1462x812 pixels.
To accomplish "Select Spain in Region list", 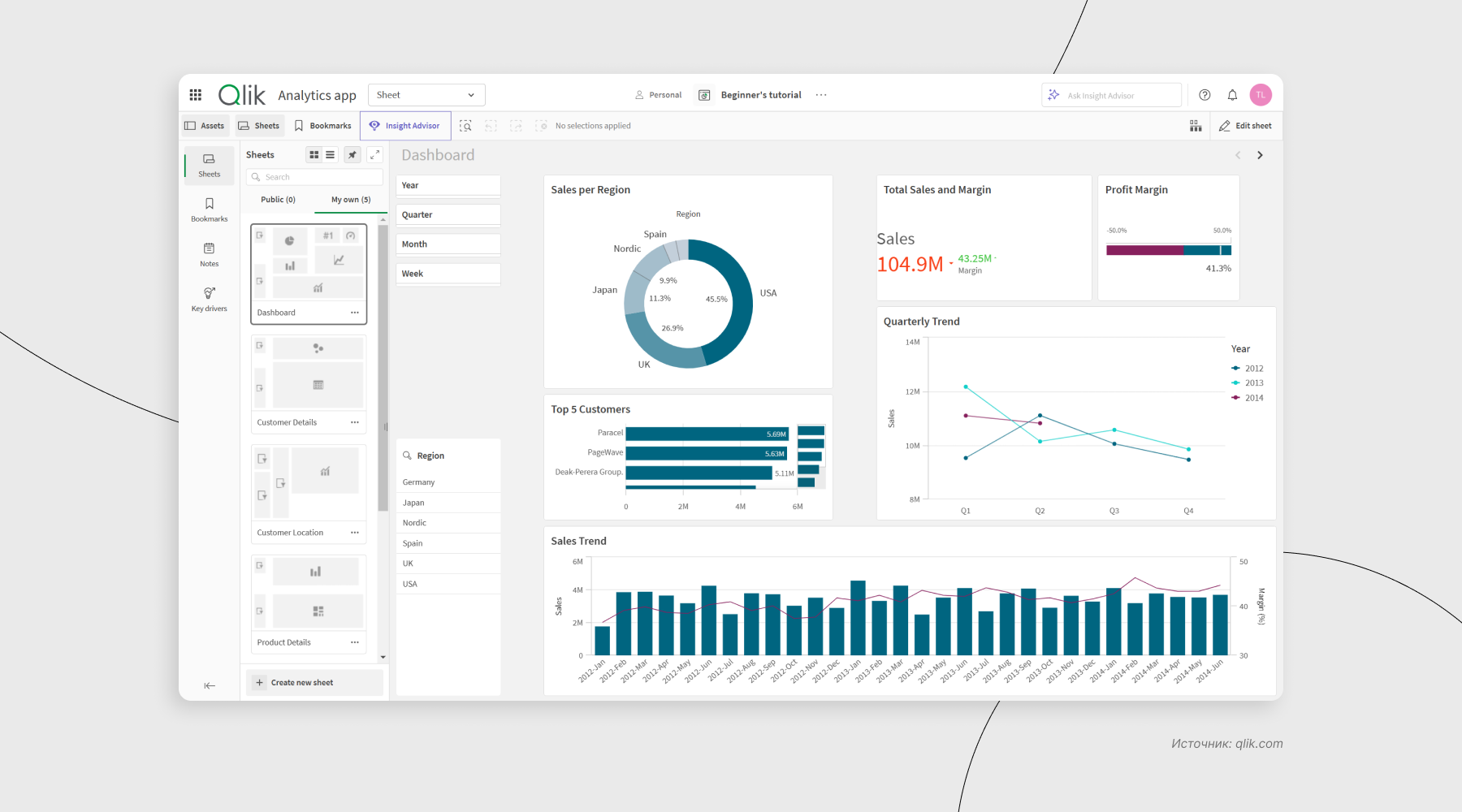I will click(x=448, y=543).
